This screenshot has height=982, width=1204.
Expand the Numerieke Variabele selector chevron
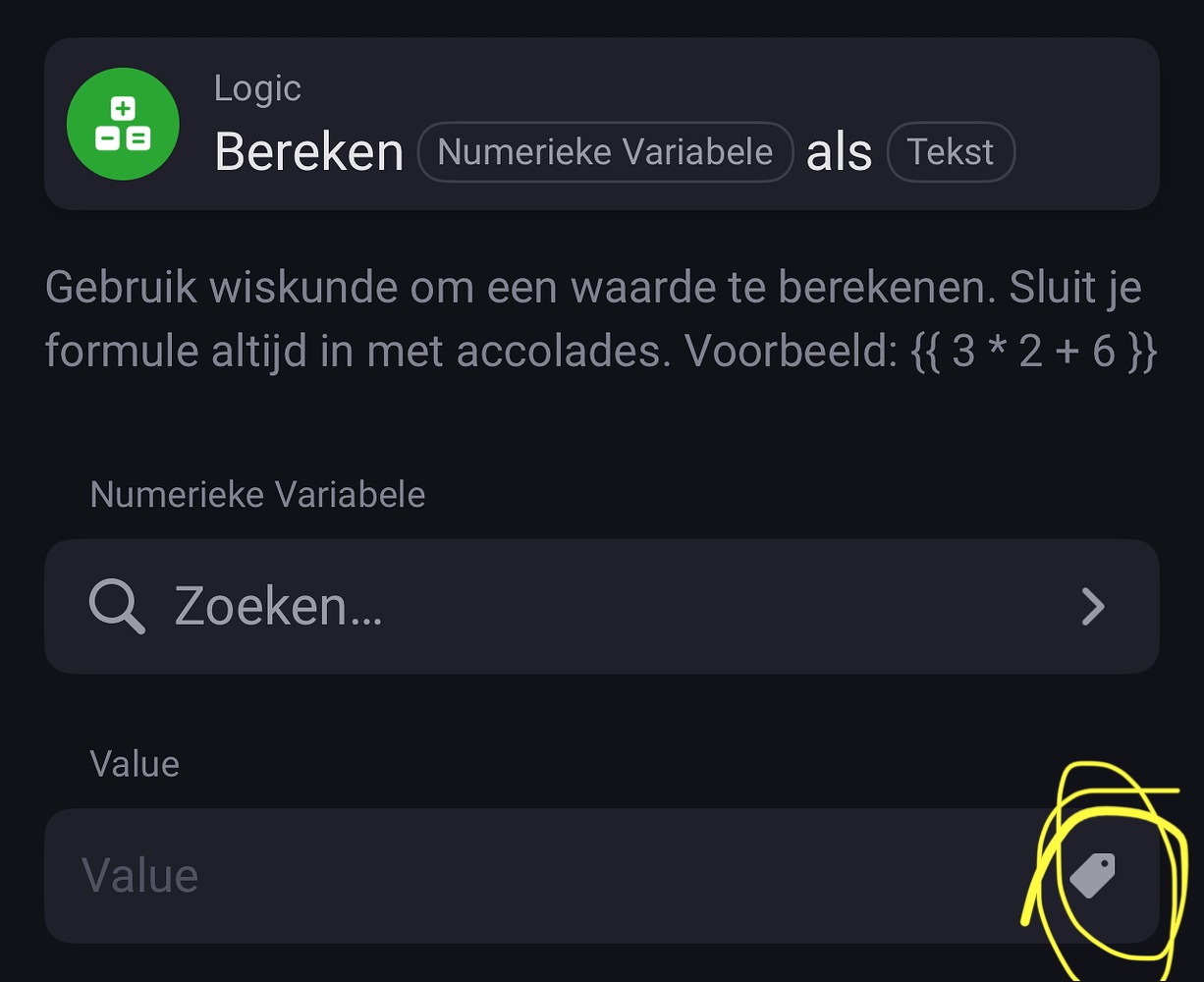tap(1093, 607)
